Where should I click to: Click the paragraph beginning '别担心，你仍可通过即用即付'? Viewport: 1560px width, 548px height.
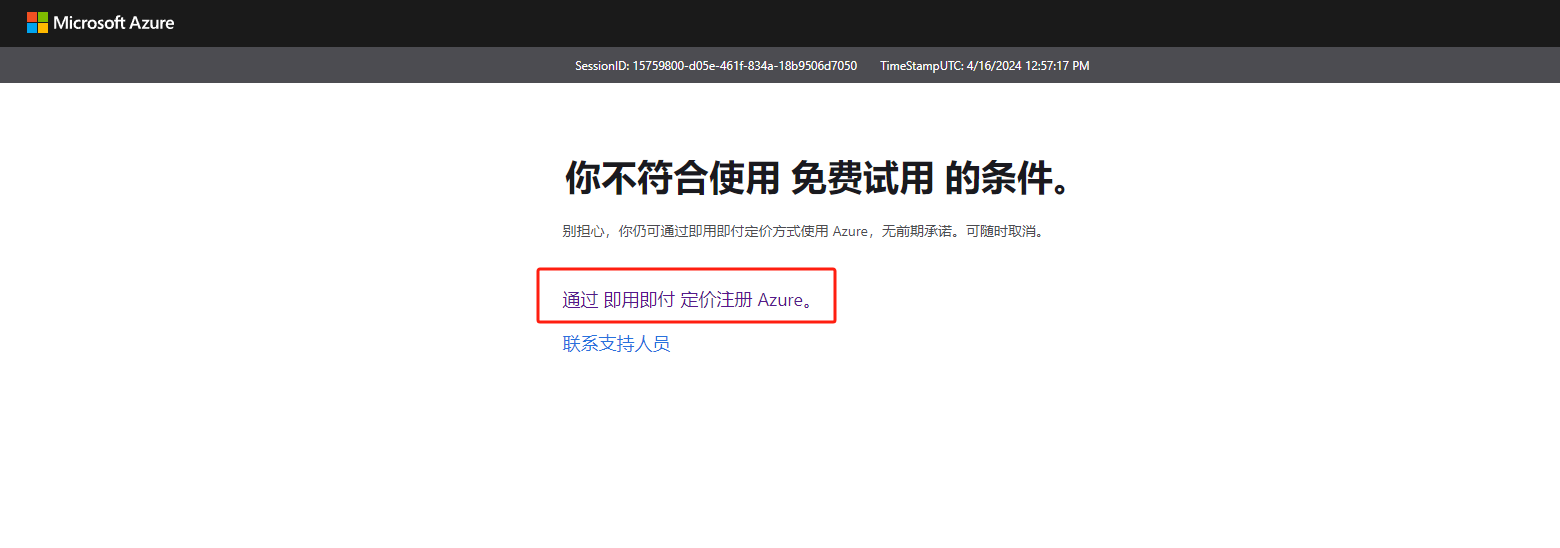coord(803,231)
